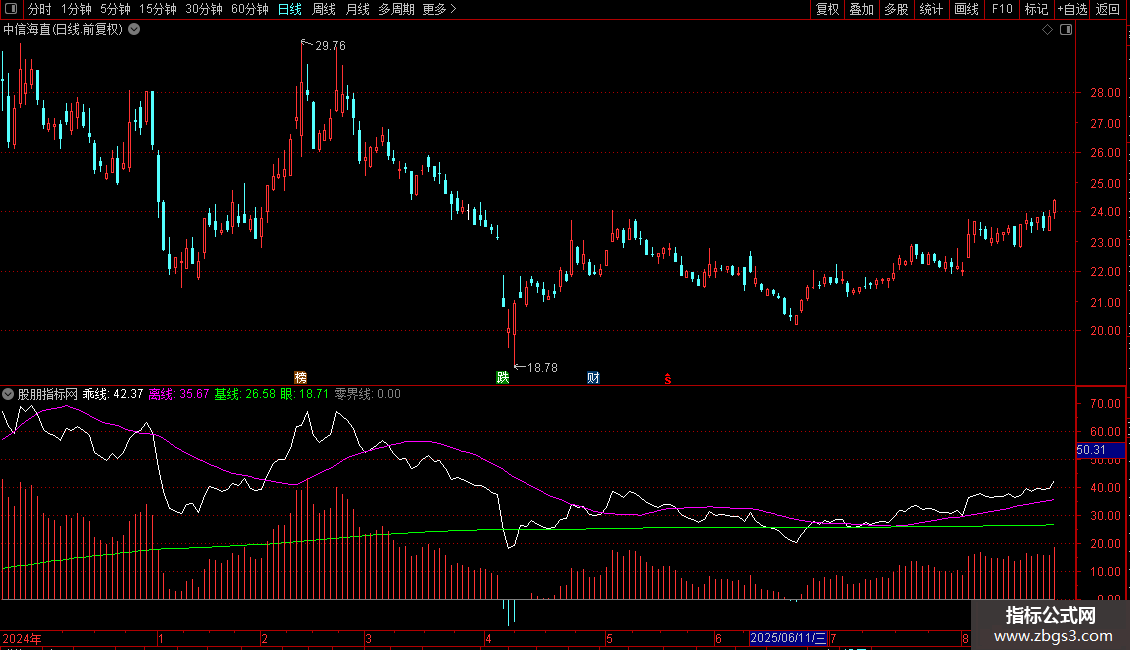Click the 复权 adjustment button
This screenshot has height=650, width=1130.
point(827,9)
